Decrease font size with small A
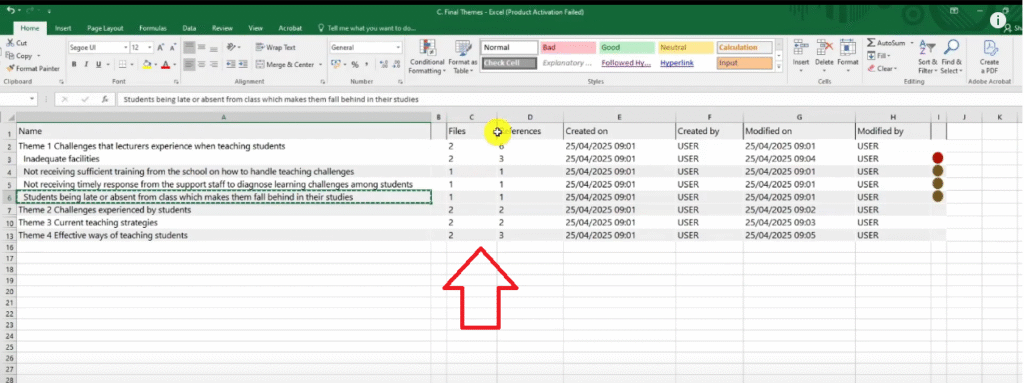Viewport: 1024px width, 383px height. [172, 48]
